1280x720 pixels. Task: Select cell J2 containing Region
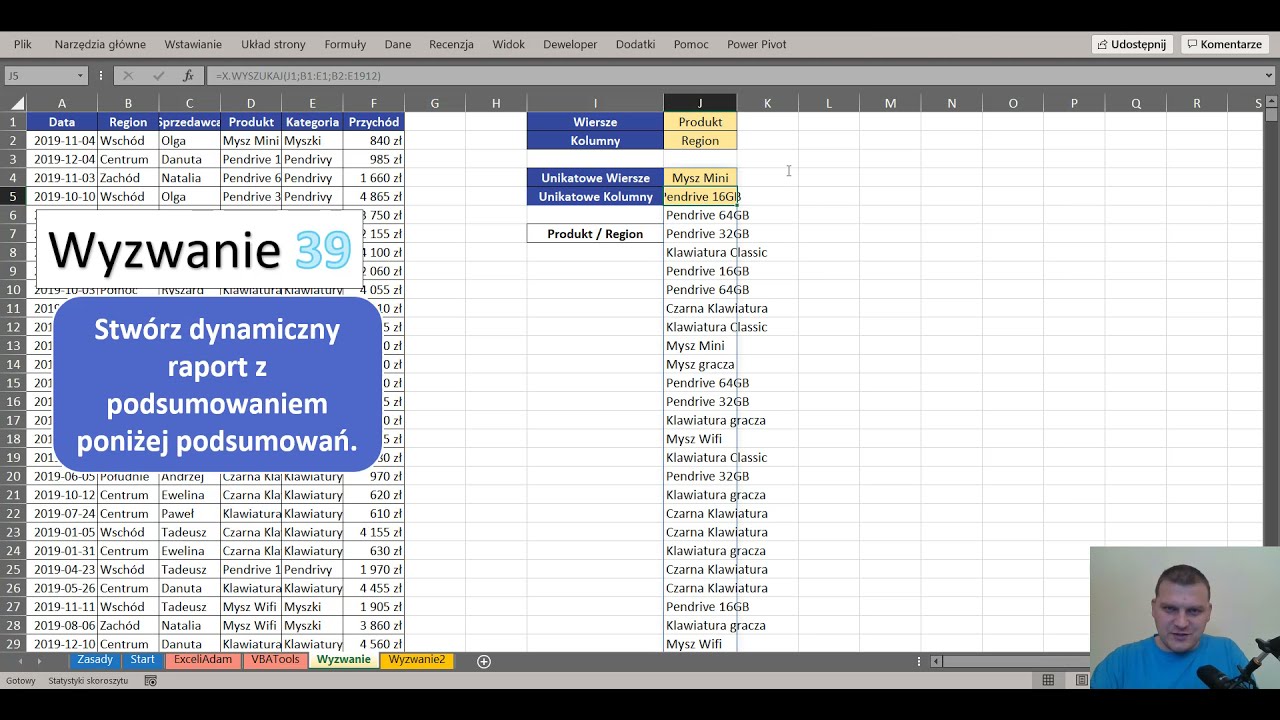[700, 141]
